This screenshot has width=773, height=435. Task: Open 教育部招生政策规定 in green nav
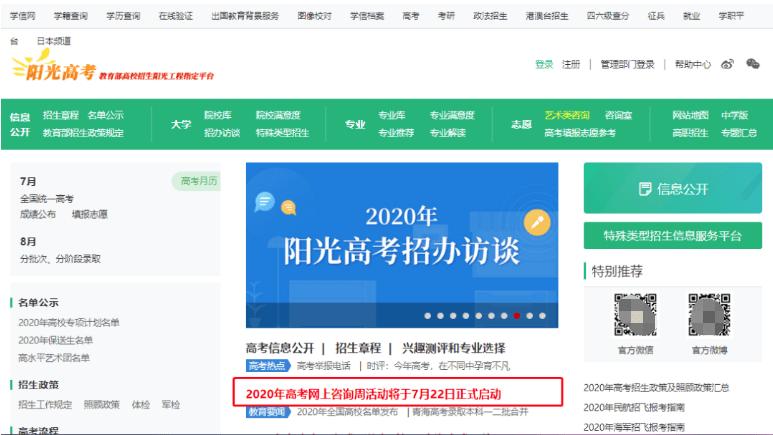[83, 133]
